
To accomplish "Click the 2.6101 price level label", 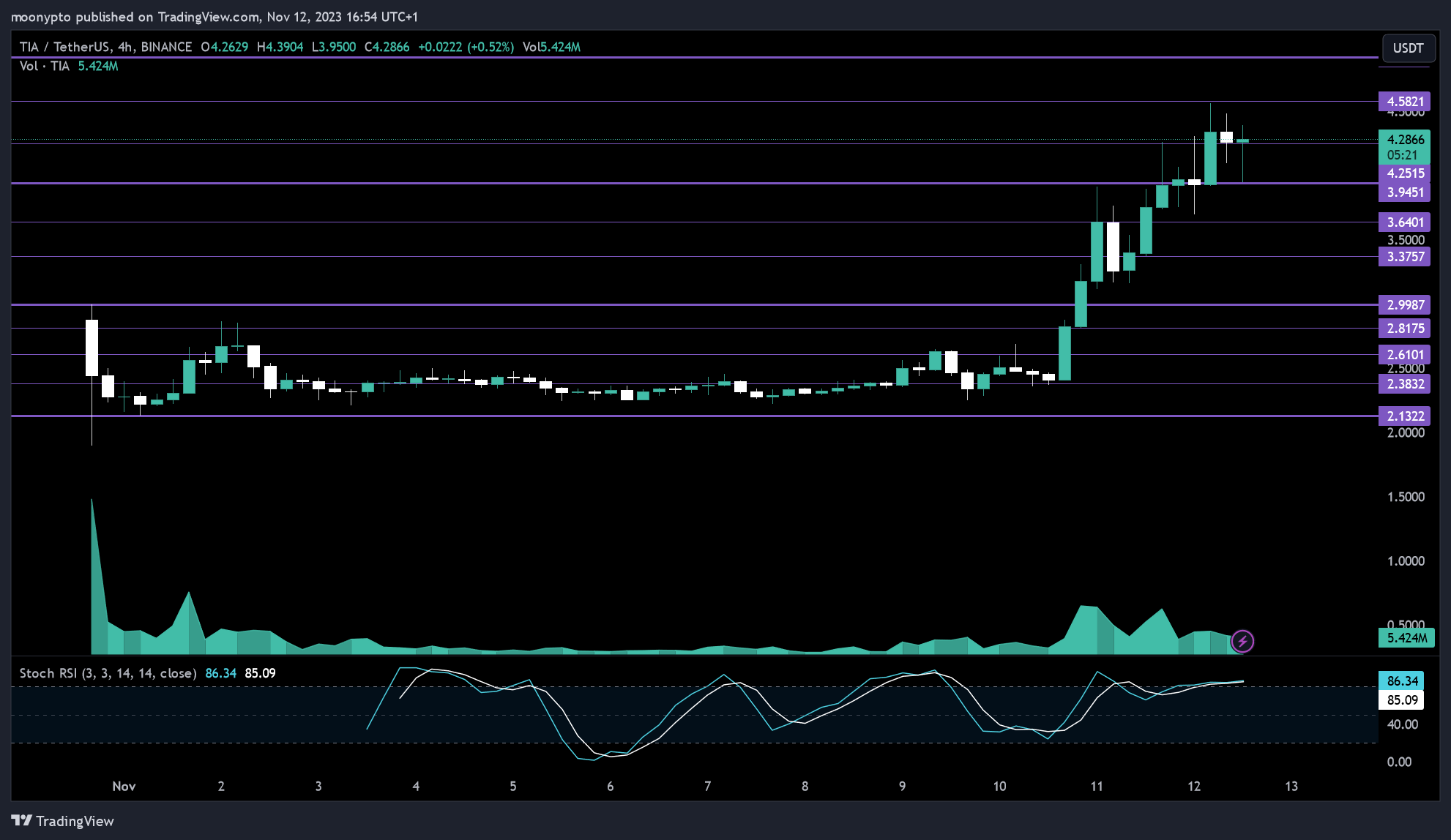I will coord(1404,355).
